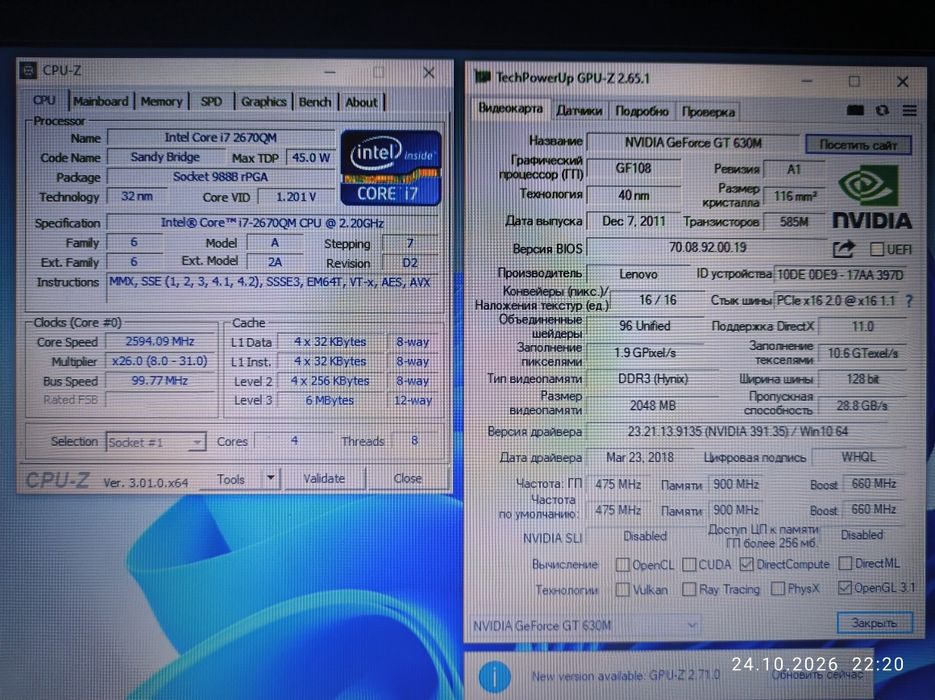Viewport: 935px width, 700px height.
Task: Toggle the OpenGL 3.1 checkbox
Action: [844, 588]
